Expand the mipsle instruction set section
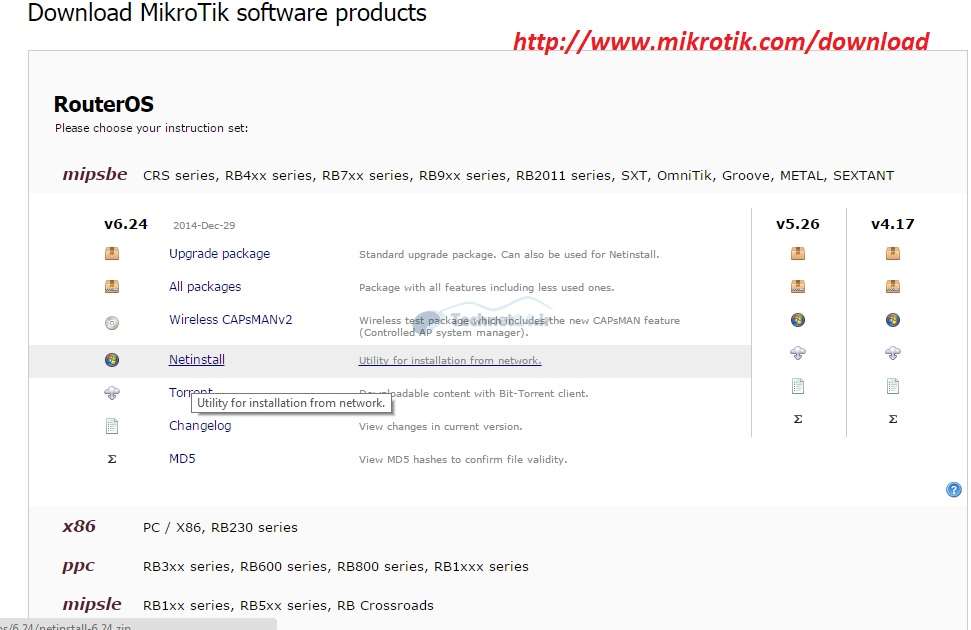971x630 pixels. click(x=92, y=605)
